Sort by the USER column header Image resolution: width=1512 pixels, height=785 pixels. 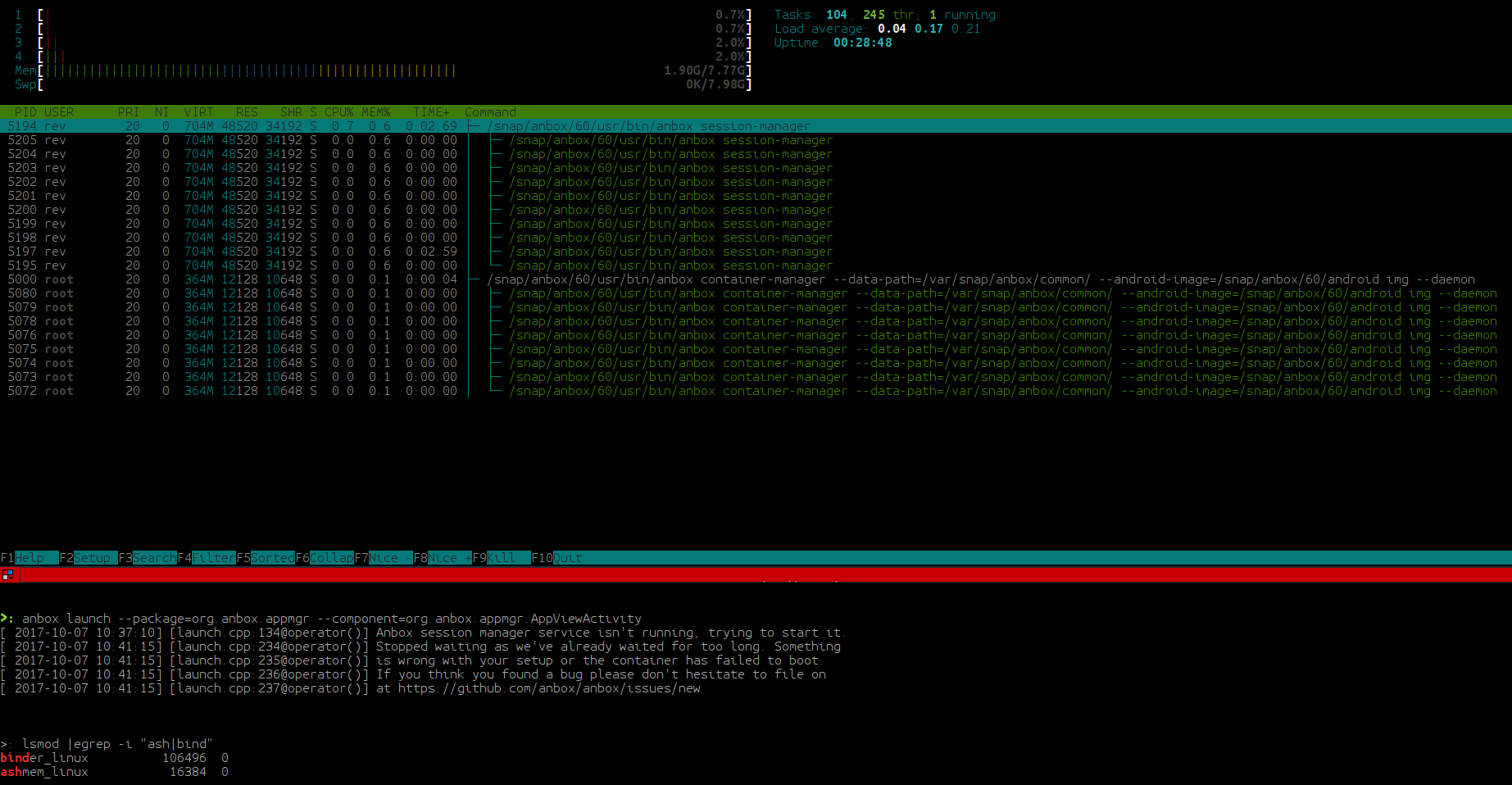pos(59,112)
